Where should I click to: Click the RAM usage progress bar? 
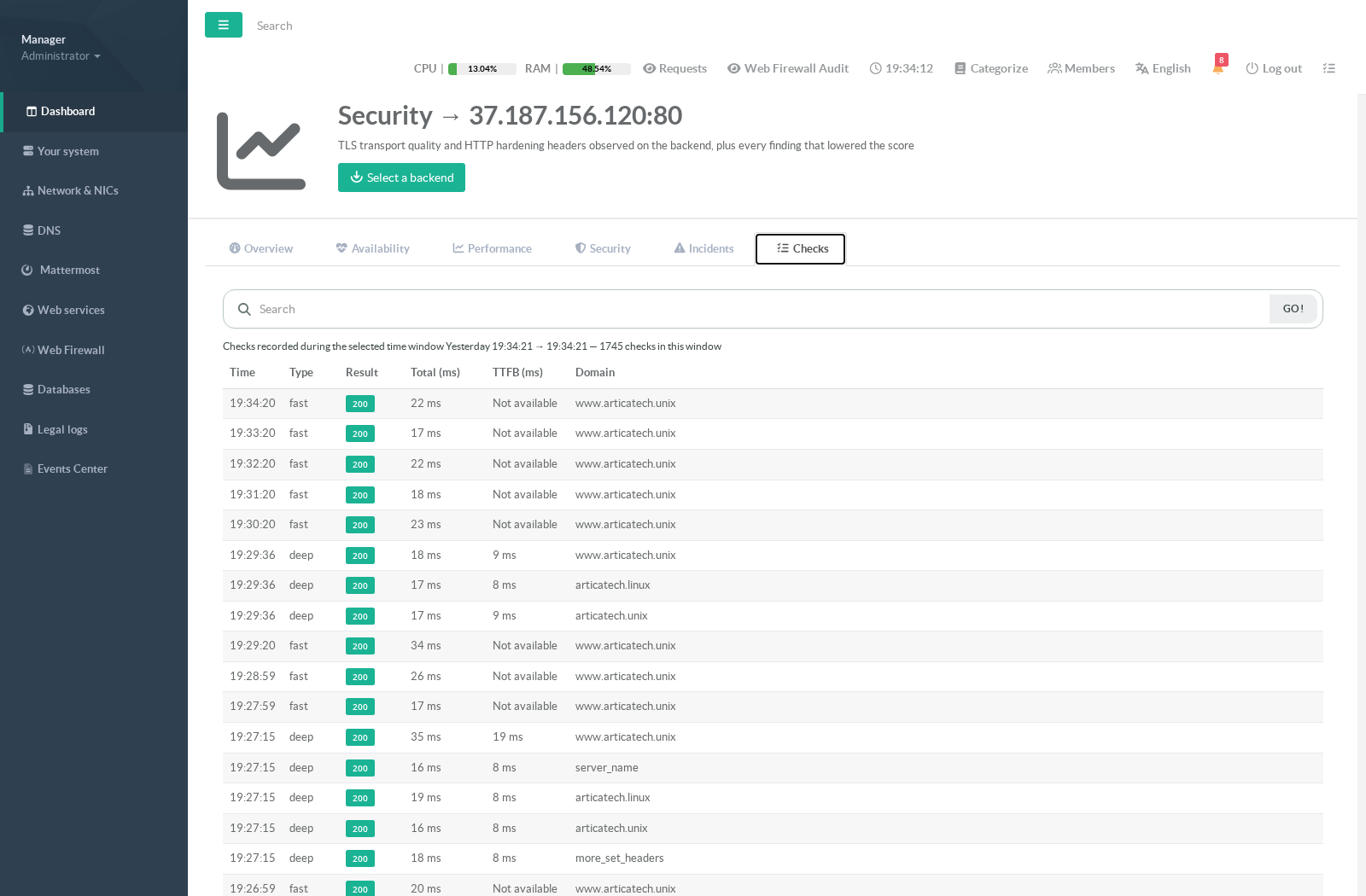click(x=597, y=69)
